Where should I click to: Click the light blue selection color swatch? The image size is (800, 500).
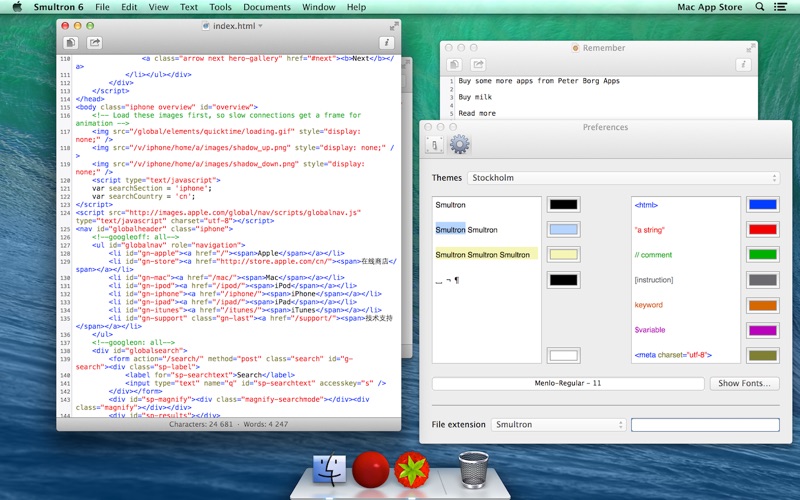pos(564,230)
